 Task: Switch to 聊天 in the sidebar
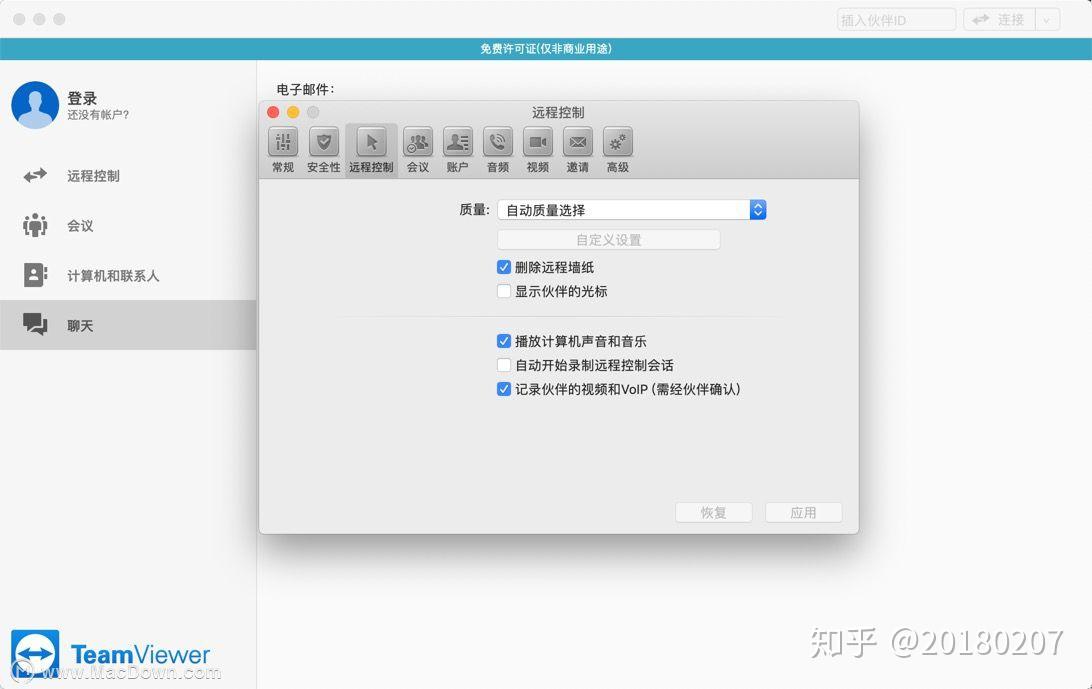[80, 325]
